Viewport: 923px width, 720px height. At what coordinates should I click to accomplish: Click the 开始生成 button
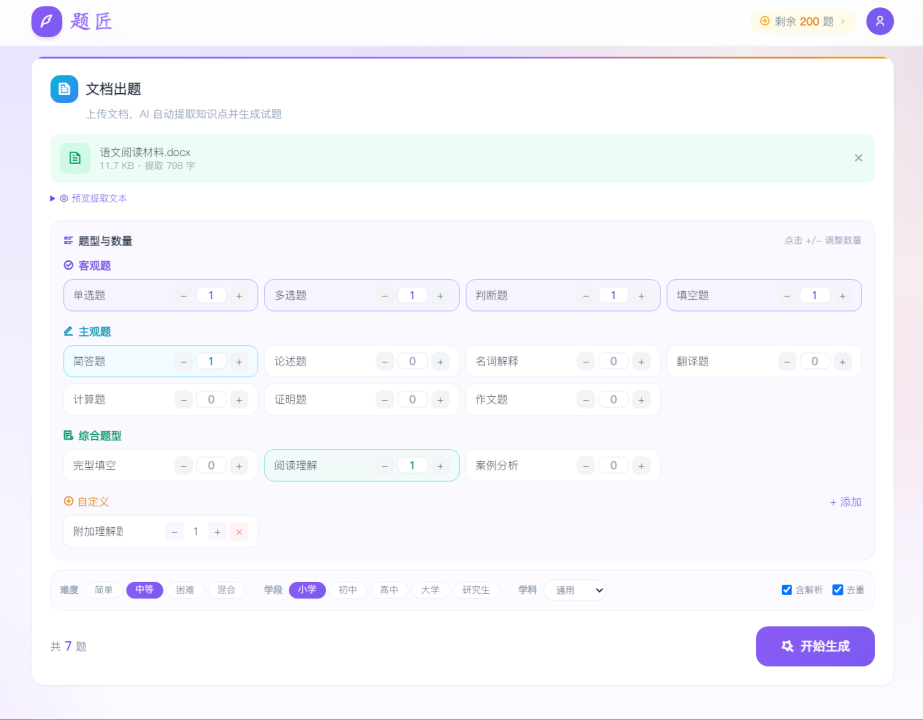tap(815, 646)
